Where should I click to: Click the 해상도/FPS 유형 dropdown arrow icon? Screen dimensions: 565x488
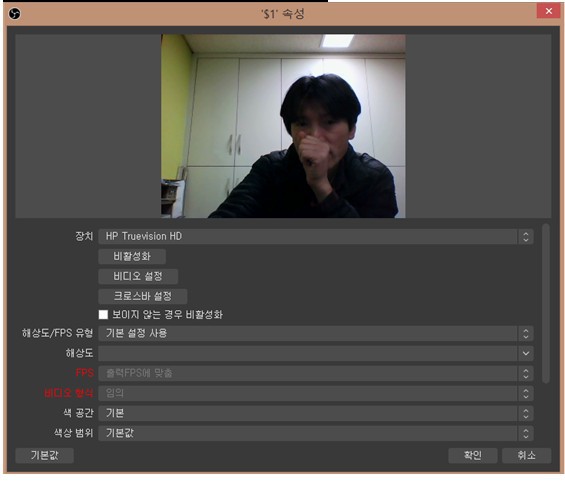click(x=526, y=333)
